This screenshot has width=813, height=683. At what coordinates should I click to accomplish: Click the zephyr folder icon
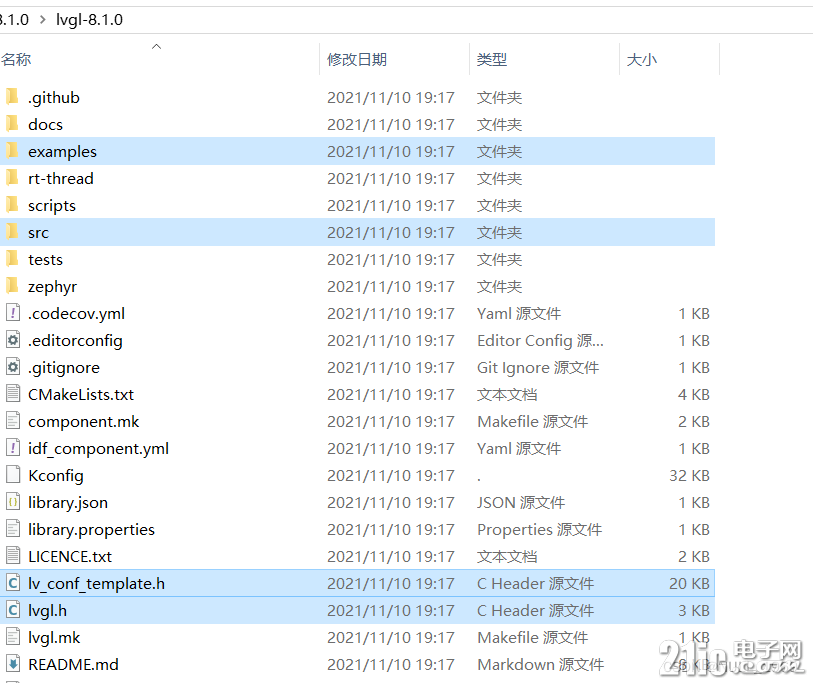point(12,286)
